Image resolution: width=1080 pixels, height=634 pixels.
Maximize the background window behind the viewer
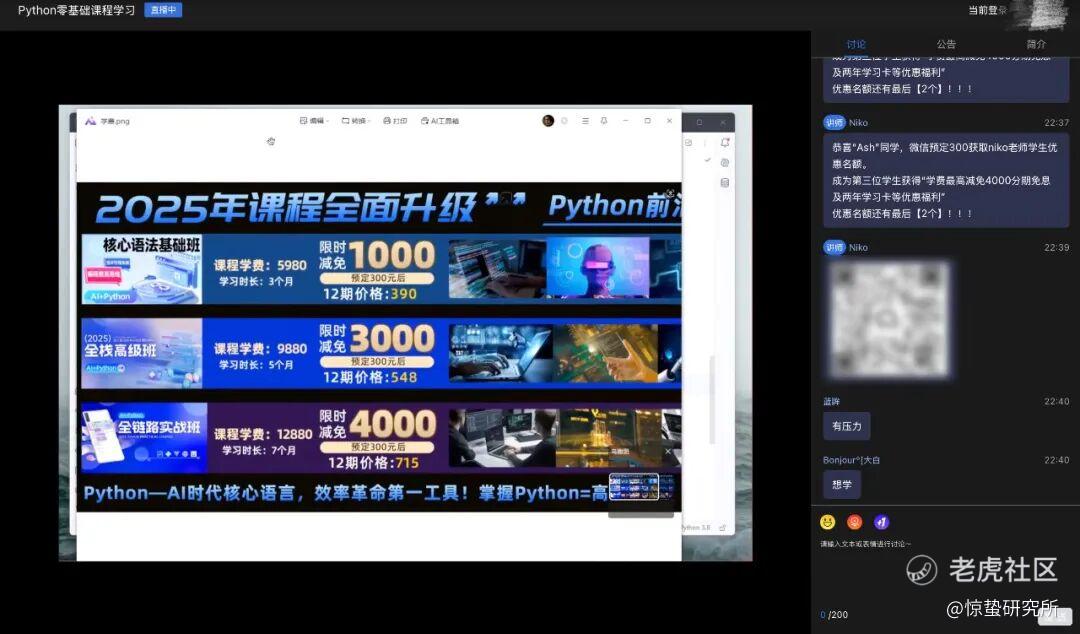click(699, 122)
